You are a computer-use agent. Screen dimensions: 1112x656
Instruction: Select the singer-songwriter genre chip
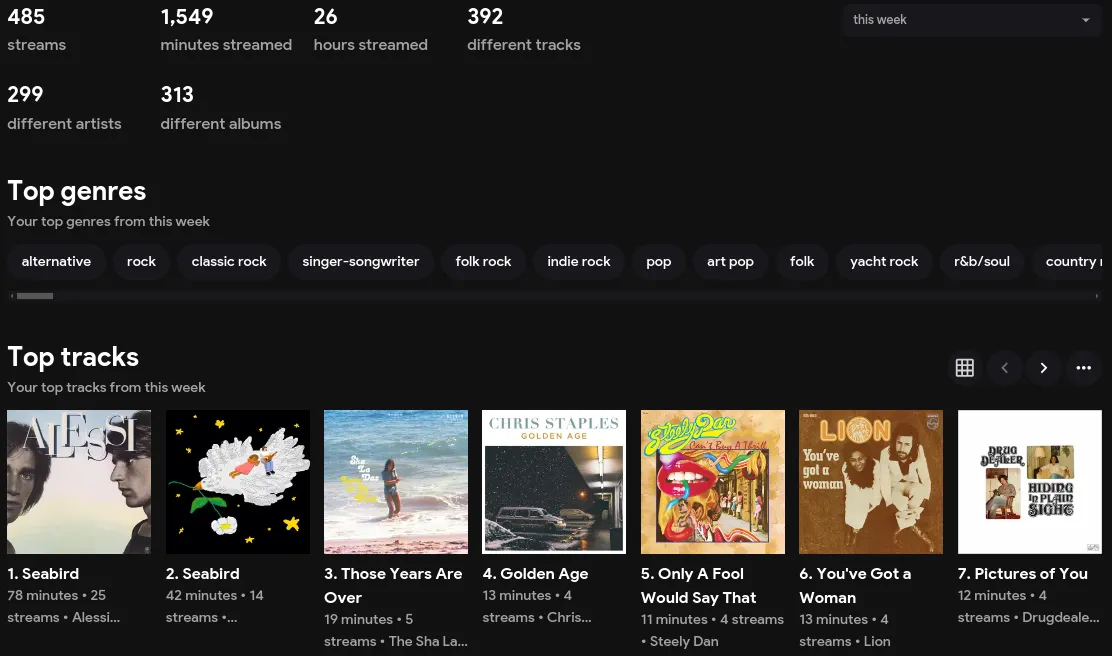point(361,262)
